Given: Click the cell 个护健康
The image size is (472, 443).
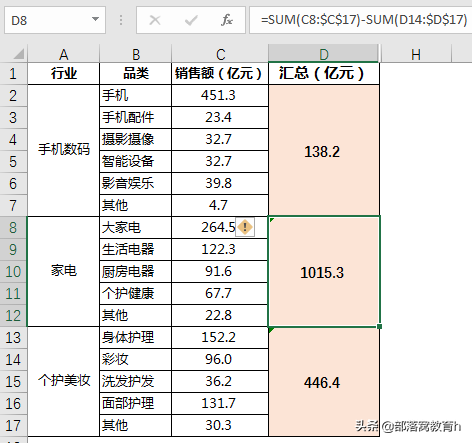Looking at the screenshot, I should tap(136, 294).
